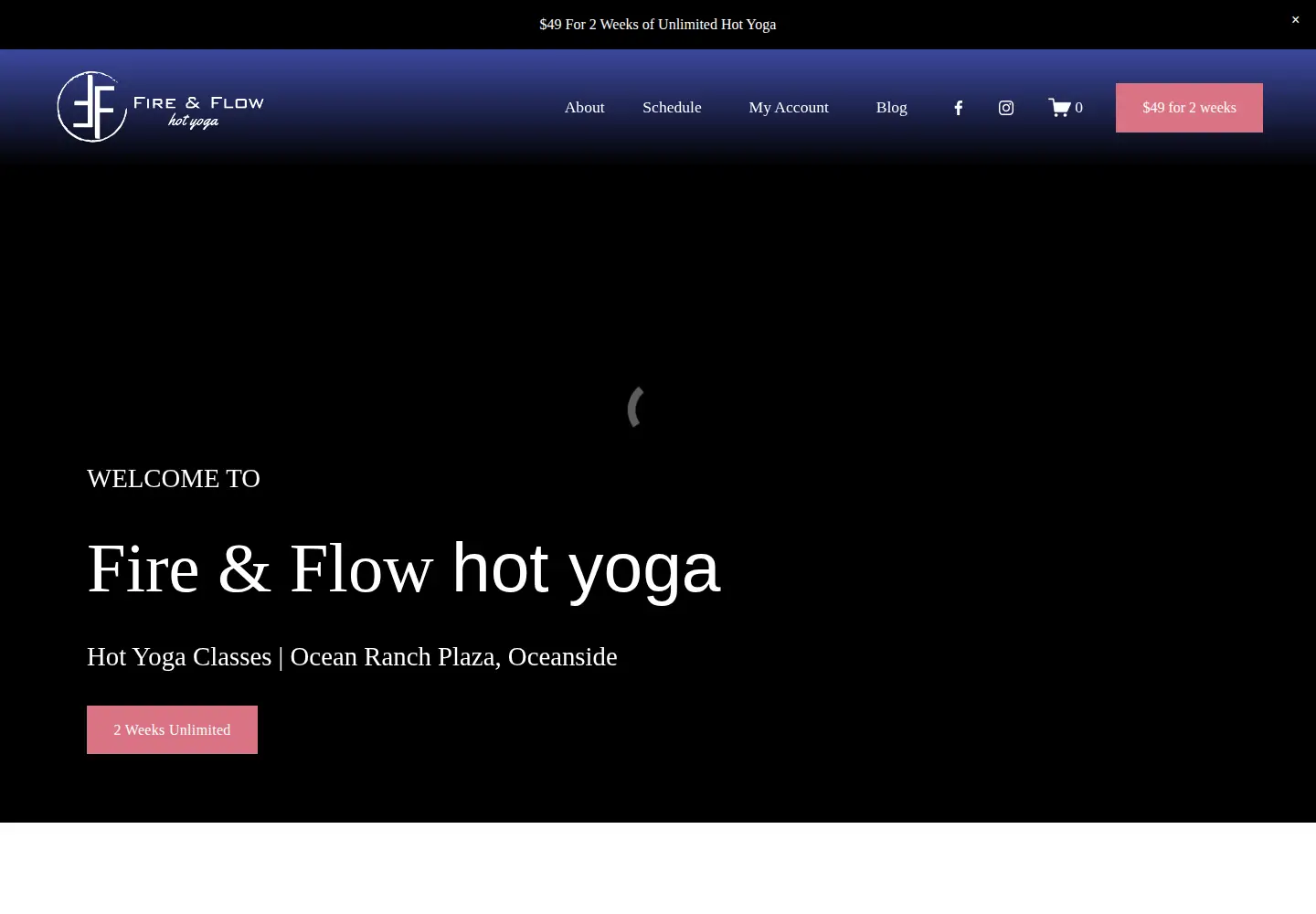
Task: Click the 'WELCOME TO' text
Action: [174, 479]
